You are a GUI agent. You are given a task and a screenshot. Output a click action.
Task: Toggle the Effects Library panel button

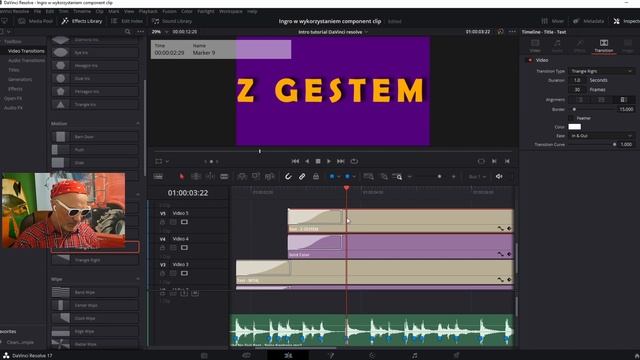(x=82, y=21)
